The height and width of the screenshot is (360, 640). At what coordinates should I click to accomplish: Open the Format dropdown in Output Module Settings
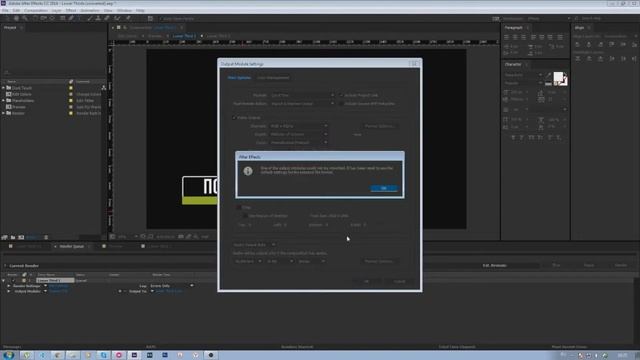[302, 95]
